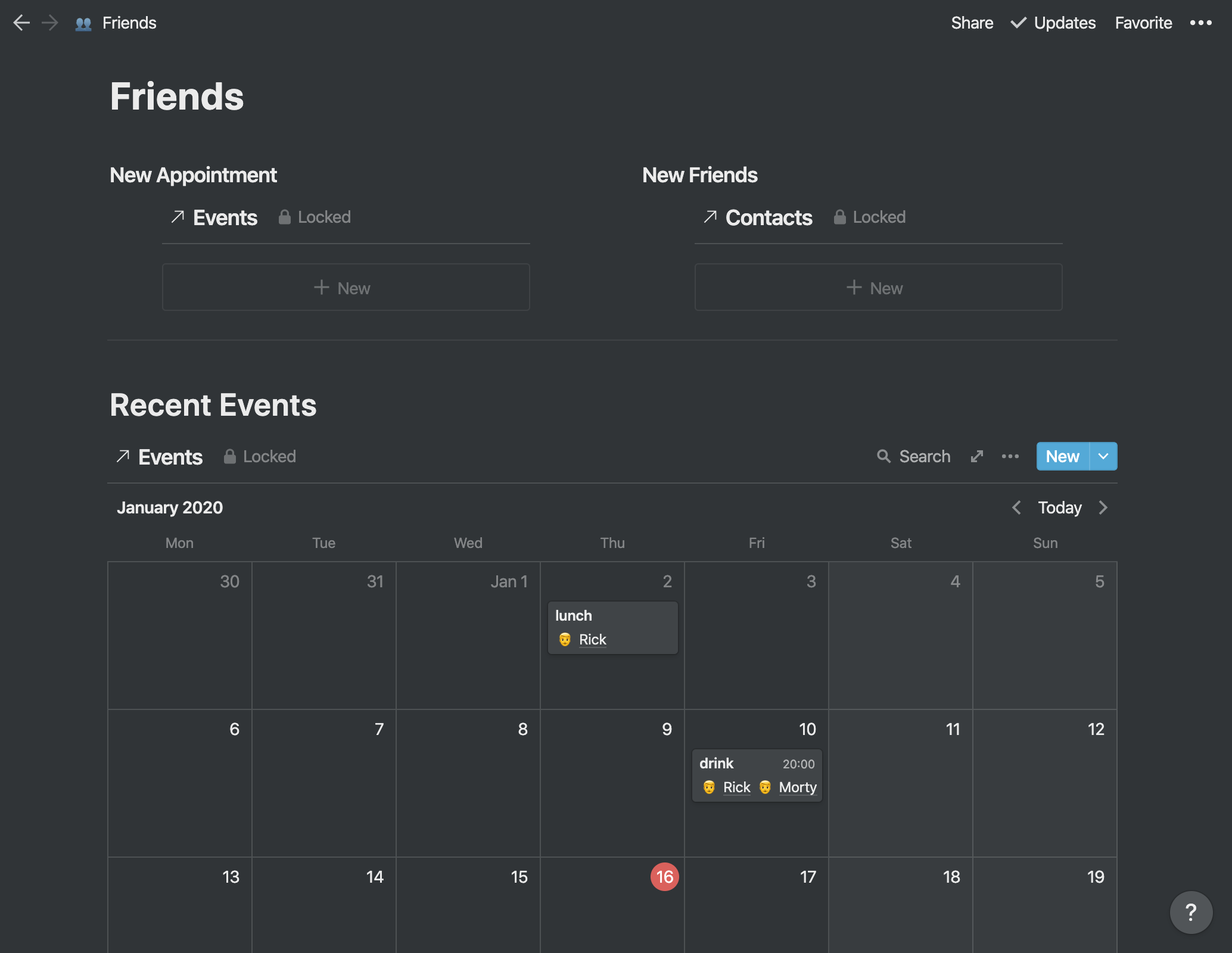Expand the blue New button dropdown arrow

click(x=1103, y=456)
